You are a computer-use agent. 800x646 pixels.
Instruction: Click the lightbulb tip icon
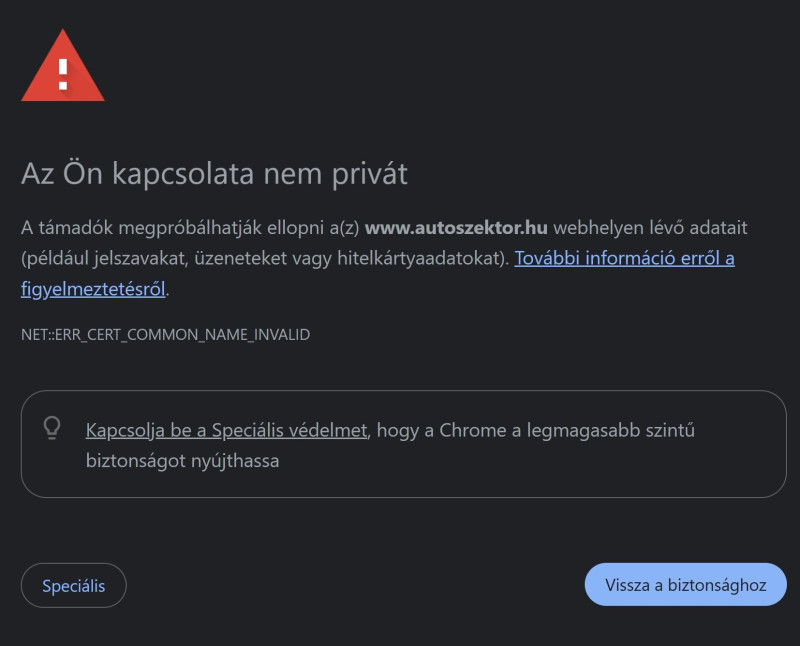pyautogui.click(x=52, y=428)
